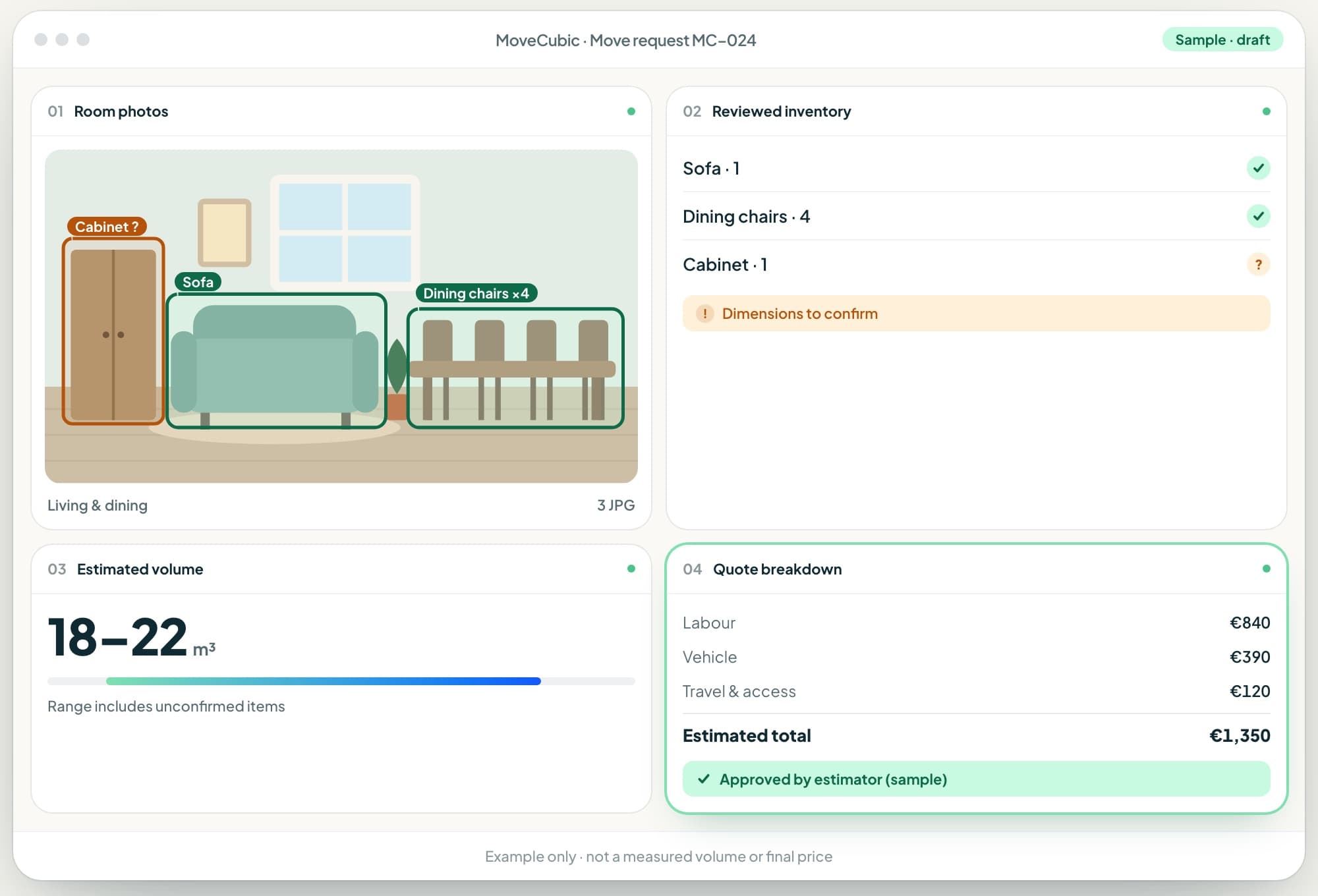Image resolution: width=1318 pixels, height=896 pixels.
Task: Click the Travel & access line item
Action: [x=976, y=691]
